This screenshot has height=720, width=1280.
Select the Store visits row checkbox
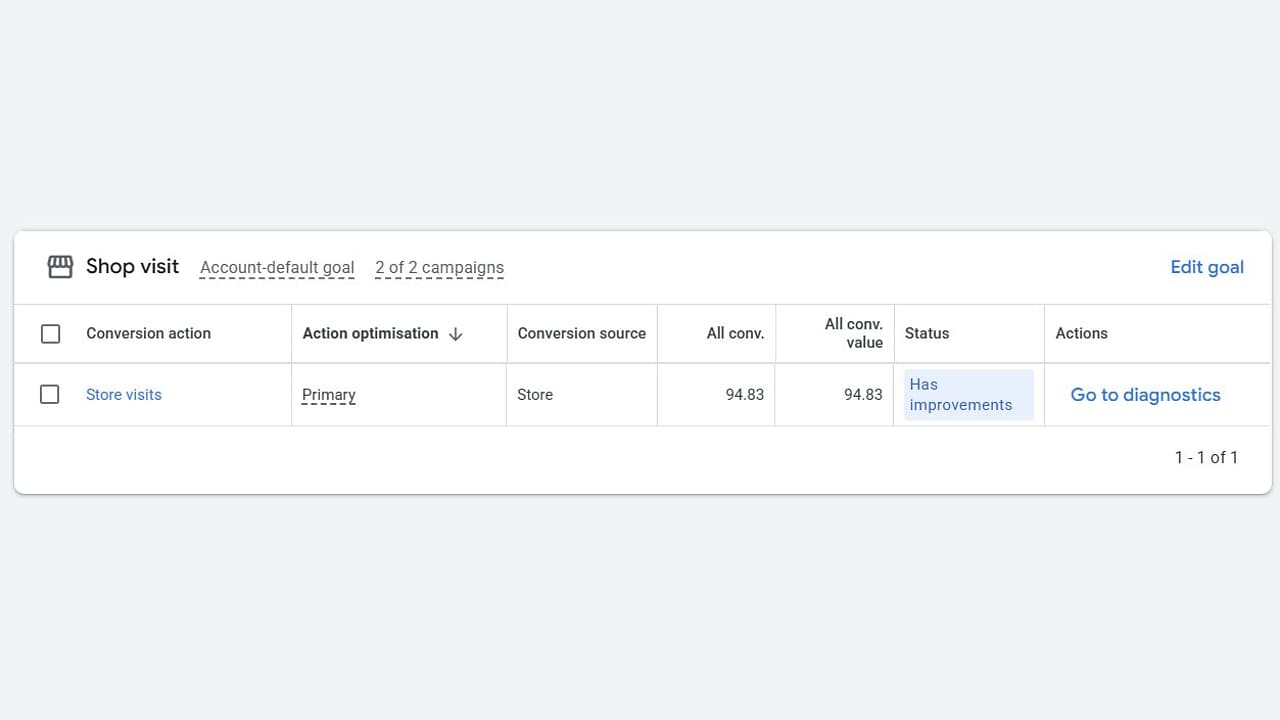(50, 394)
